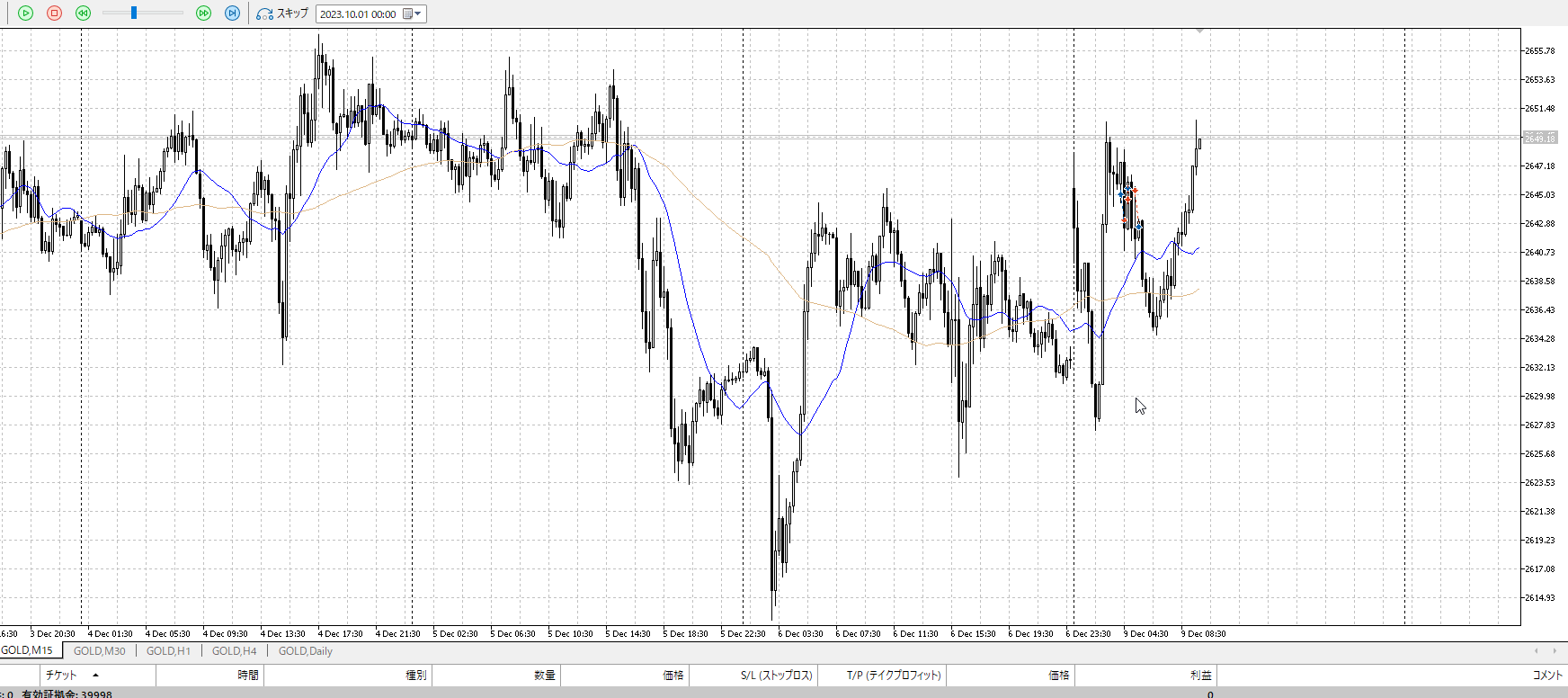The image size is (1568, 698).
Task: Open the date picker calendar dropdown
Action: [x=412, y=13]
